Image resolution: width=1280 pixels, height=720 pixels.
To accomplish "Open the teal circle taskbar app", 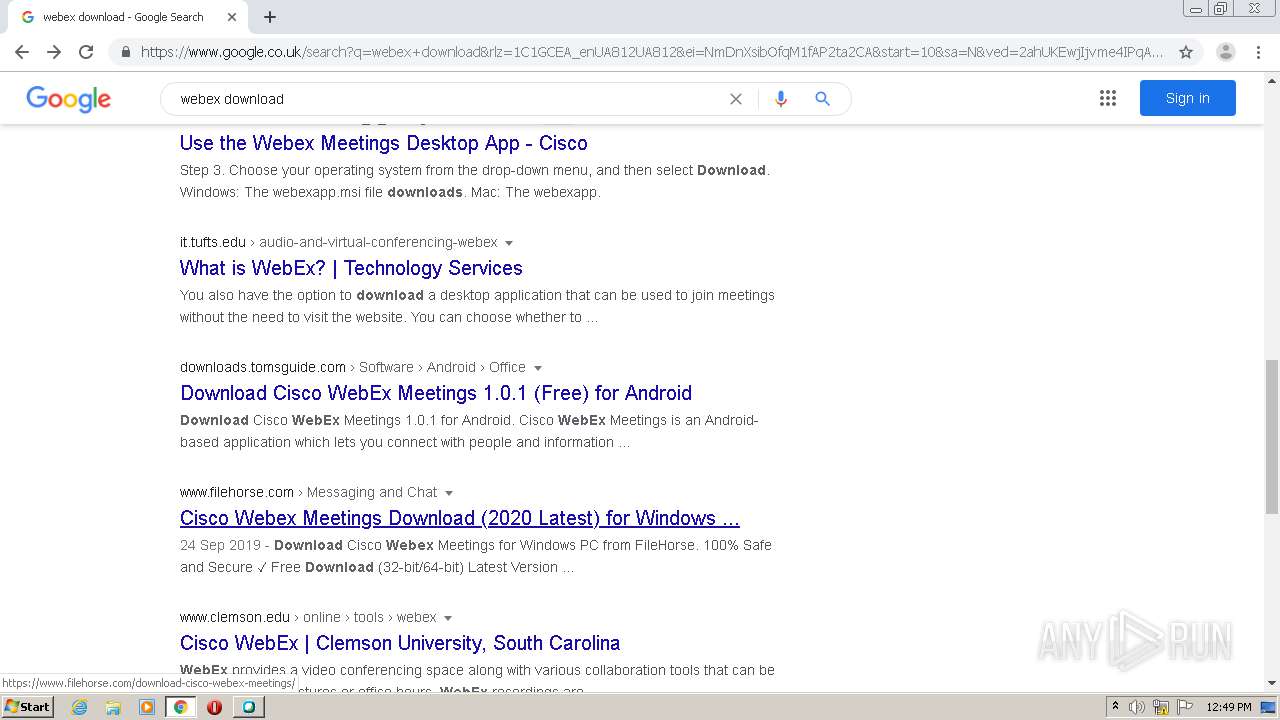I will point(249,707).
